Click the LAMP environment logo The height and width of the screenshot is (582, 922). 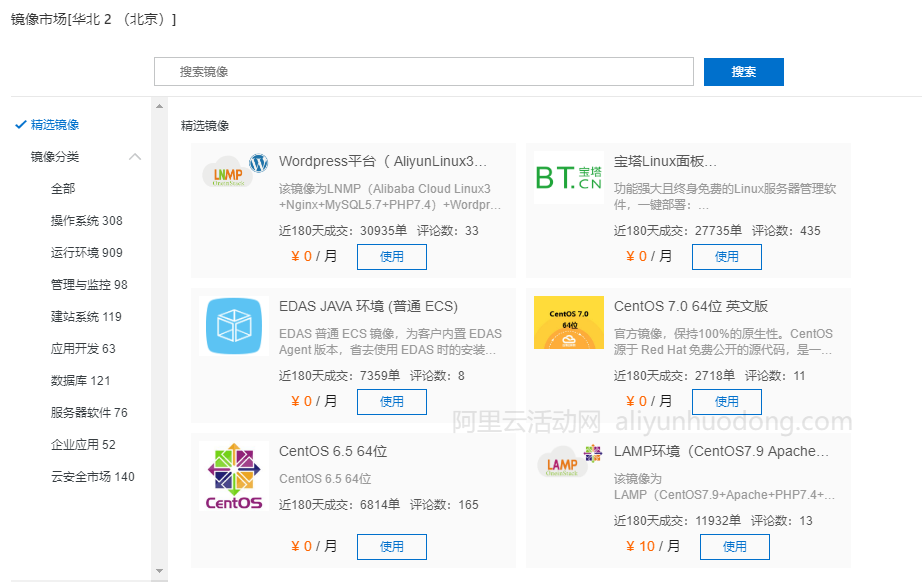point(570,460)
